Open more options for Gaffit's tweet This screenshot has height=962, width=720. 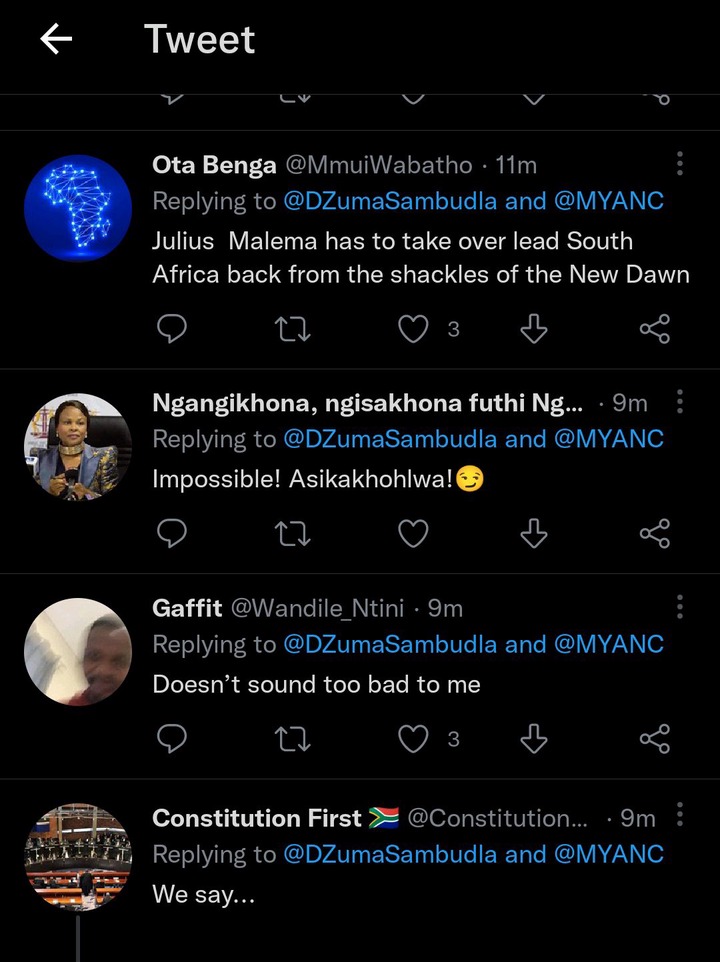point(680,607)
